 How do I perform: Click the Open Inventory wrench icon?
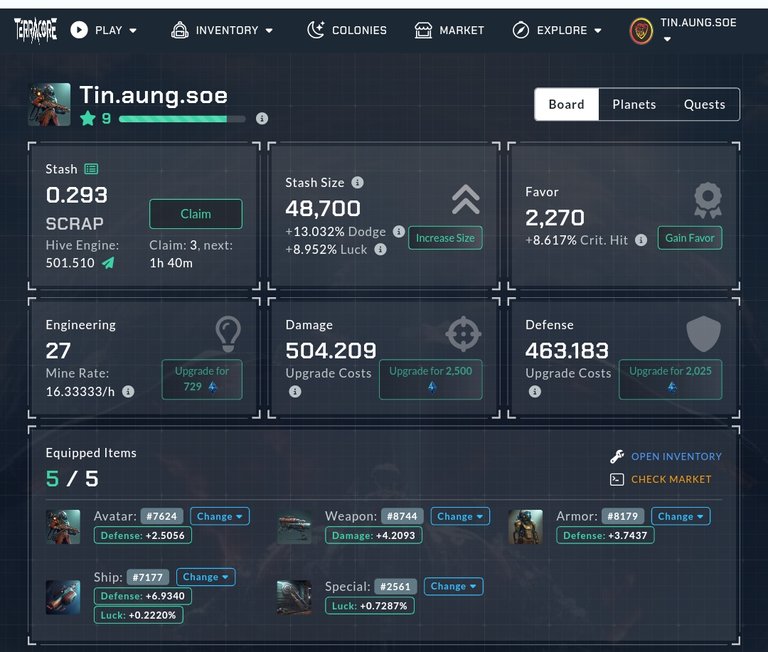pyautogui.click(x=617, y=457)
